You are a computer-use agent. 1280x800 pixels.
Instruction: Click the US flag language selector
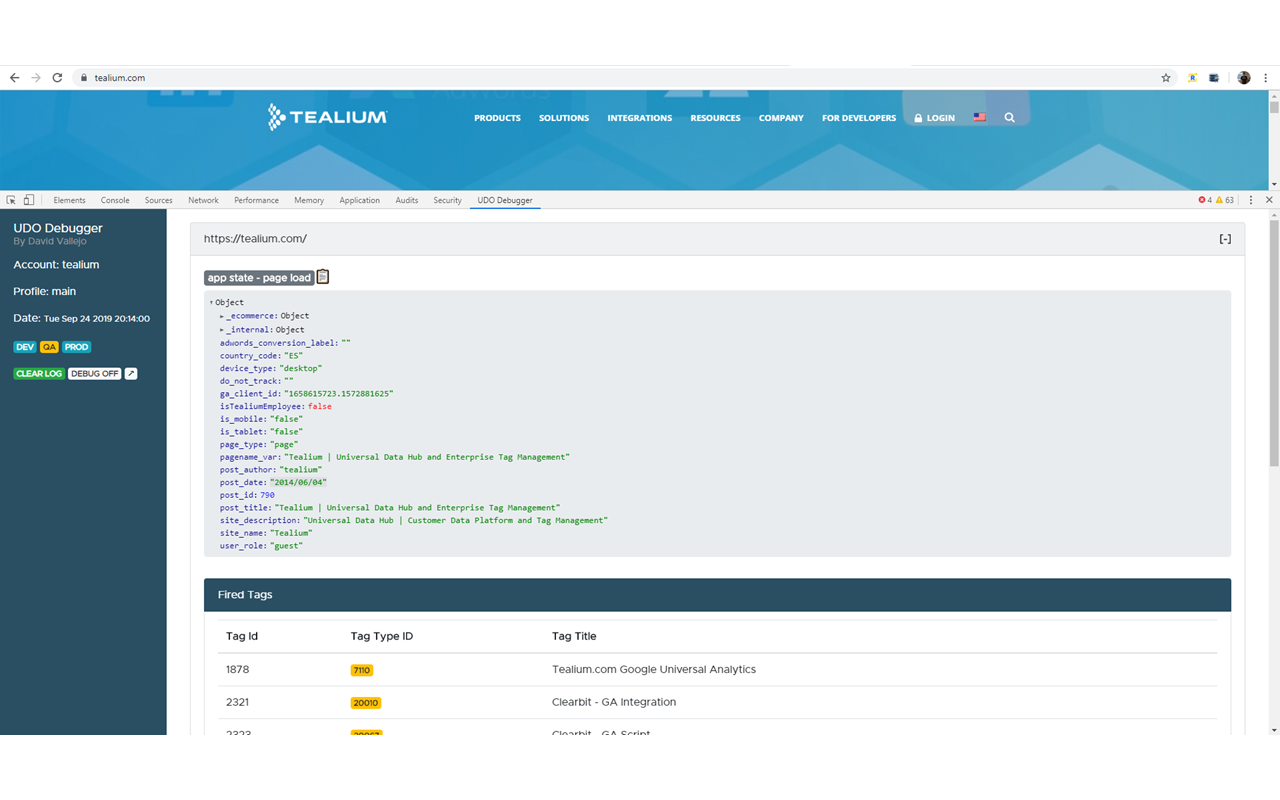(x=979, y=117)
